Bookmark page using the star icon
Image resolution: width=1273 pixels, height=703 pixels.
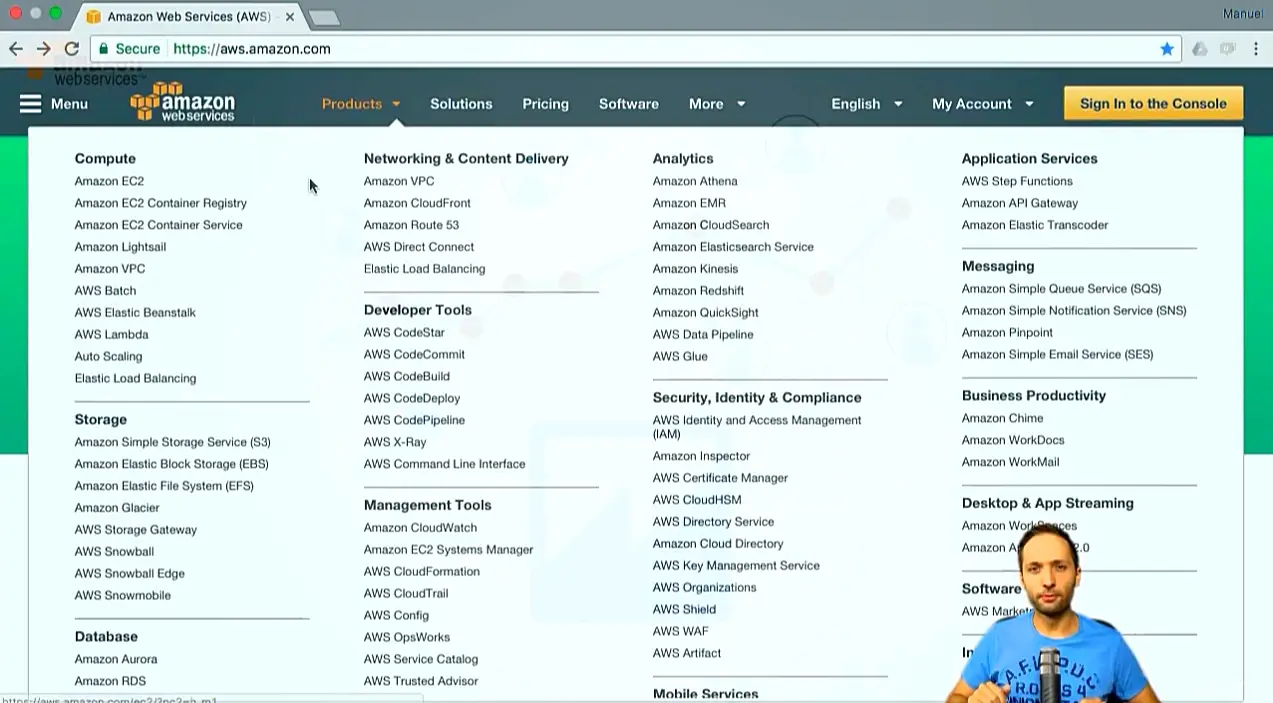(1167, 48)
